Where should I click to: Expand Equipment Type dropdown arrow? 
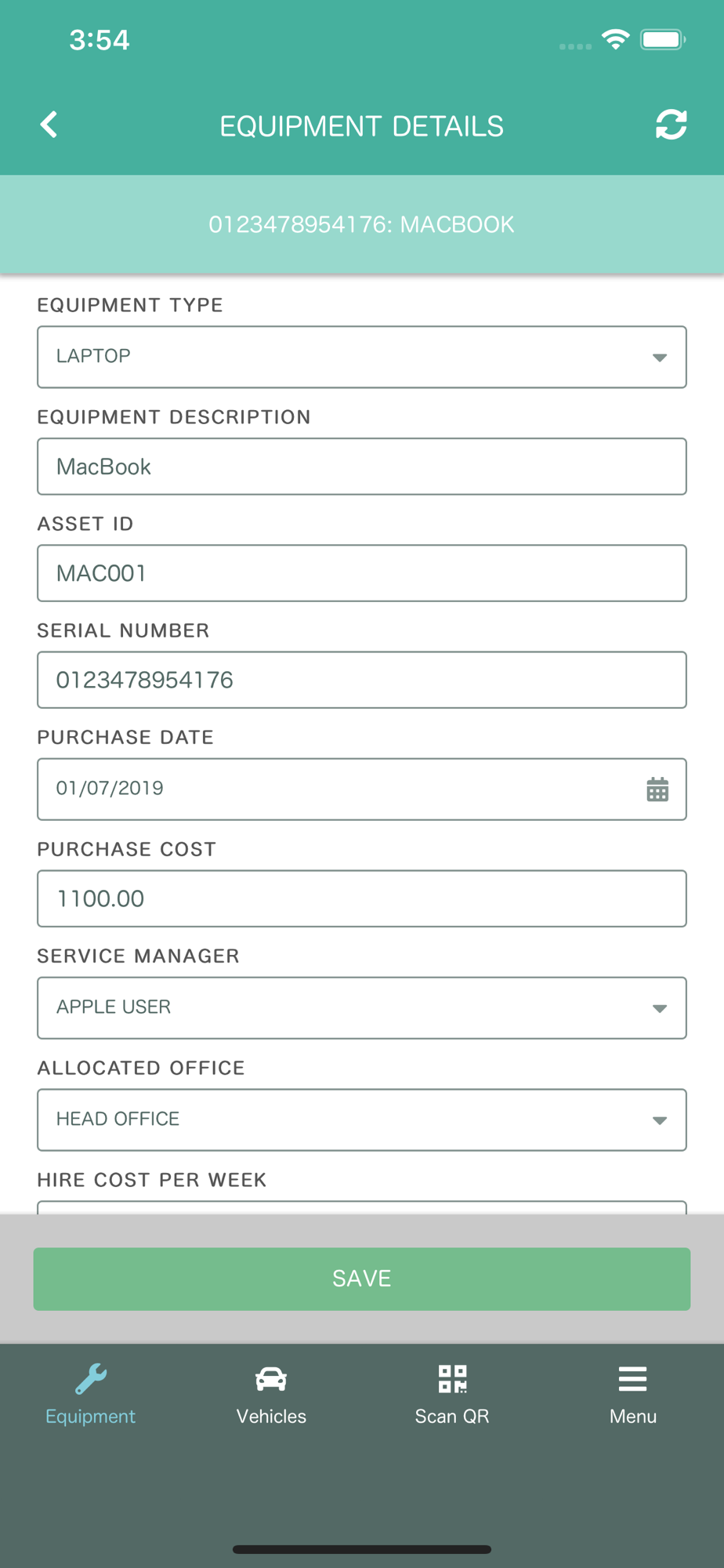coord(660,358)
